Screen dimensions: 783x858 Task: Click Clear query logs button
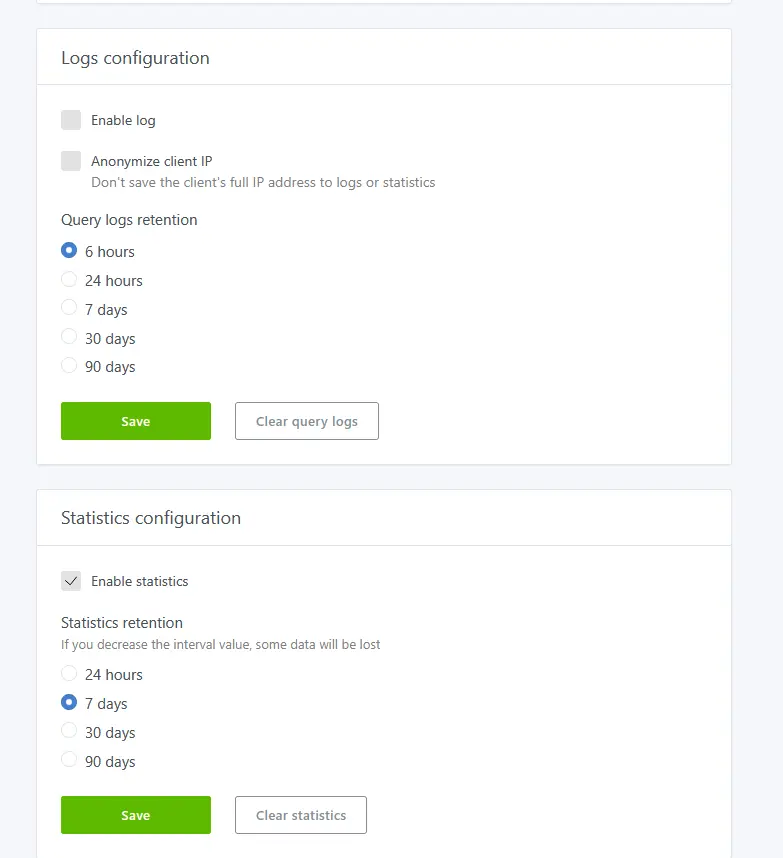coord(307,421)
